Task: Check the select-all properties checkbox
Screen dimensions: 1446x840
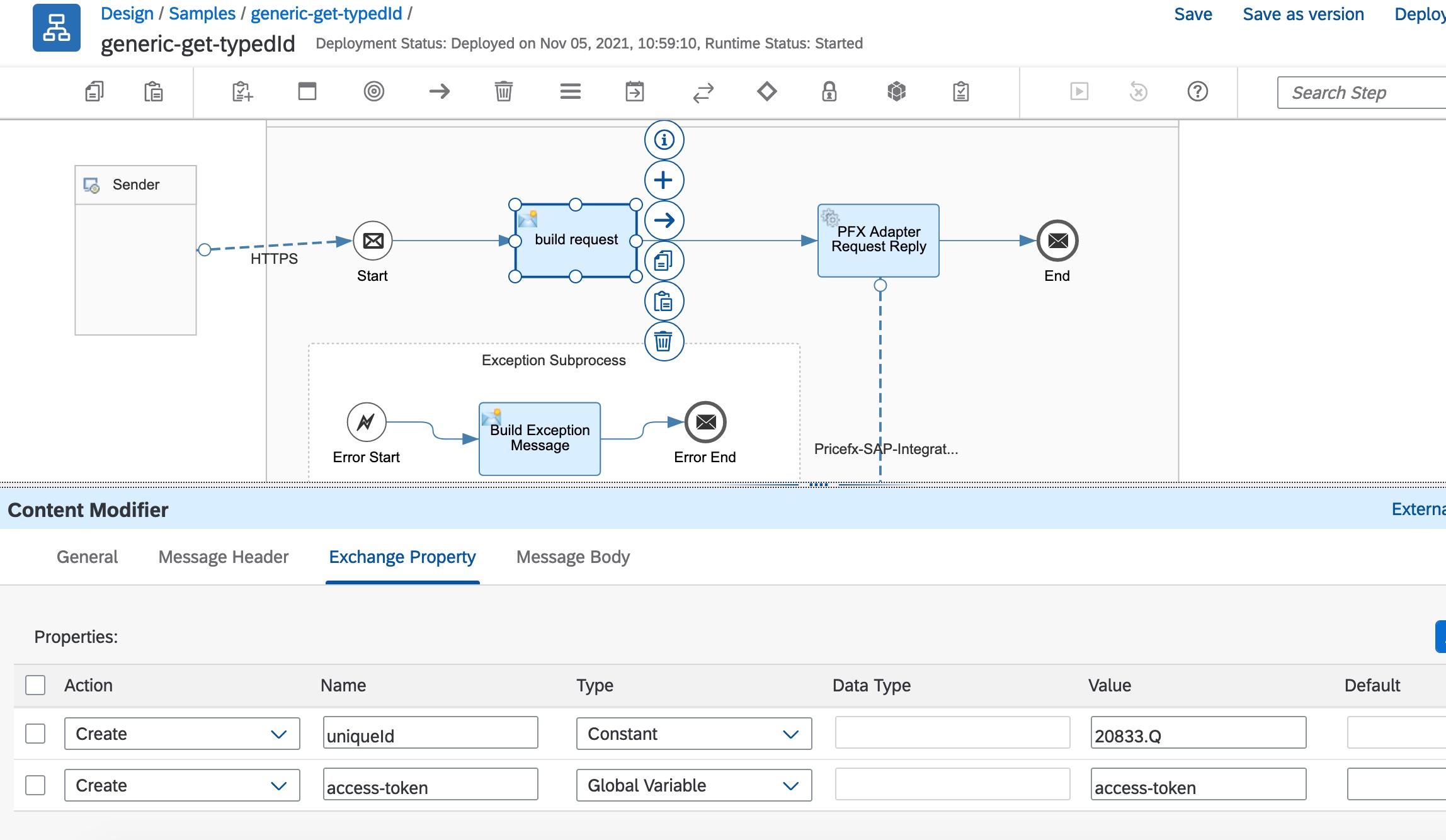Action: pyautogui.click(x=35, y=685)
